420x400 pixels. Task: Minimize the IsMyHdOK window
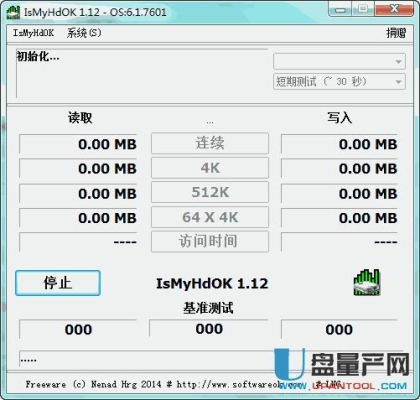(340, 9)
